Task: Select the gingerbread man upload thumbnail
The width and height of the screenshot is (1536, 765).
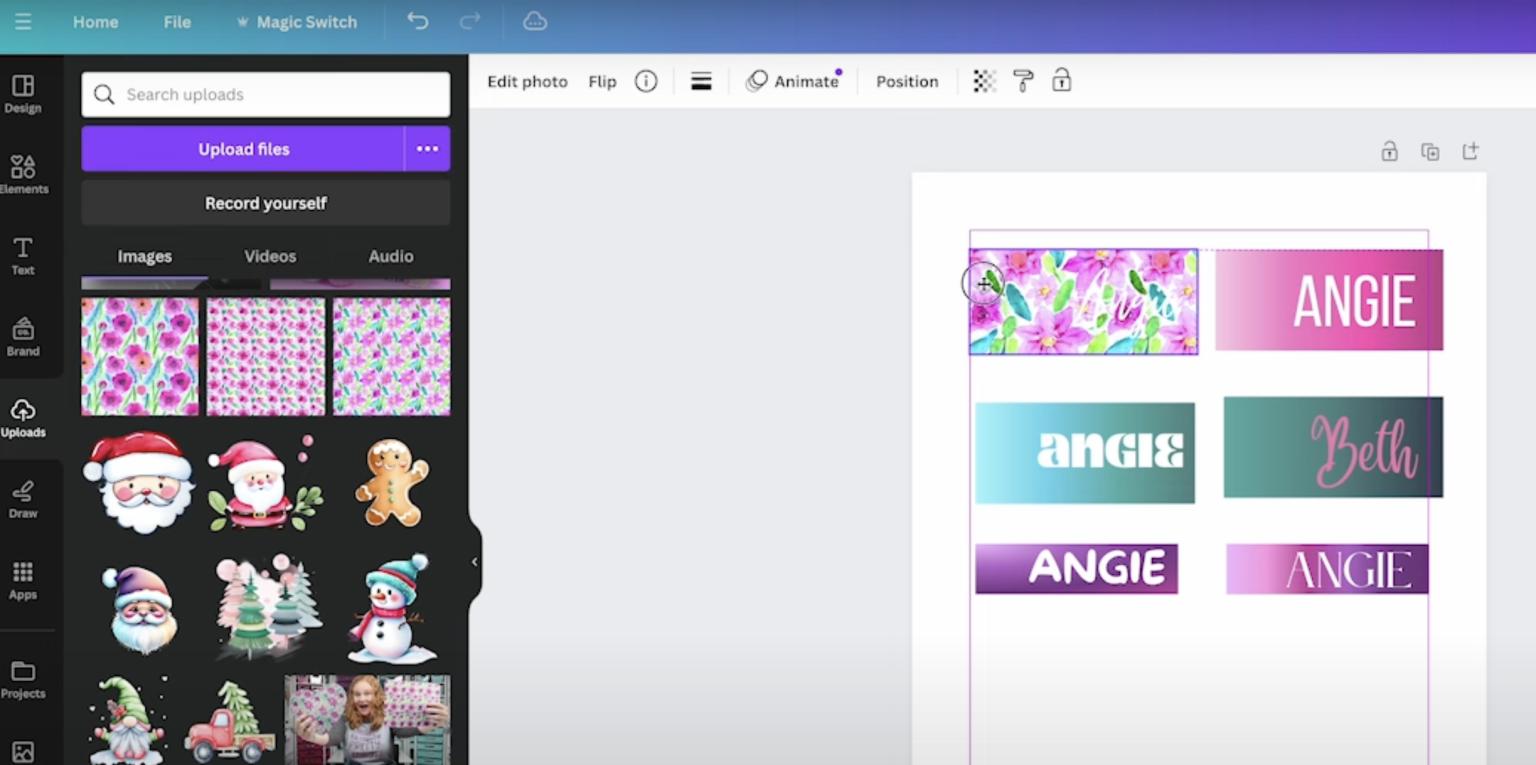Action: (x=392, y=483)
